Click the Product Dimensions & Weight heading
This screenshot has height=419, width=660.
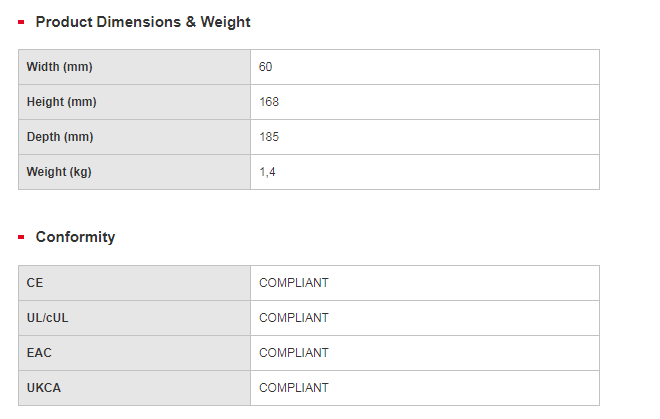coord(143,22)
